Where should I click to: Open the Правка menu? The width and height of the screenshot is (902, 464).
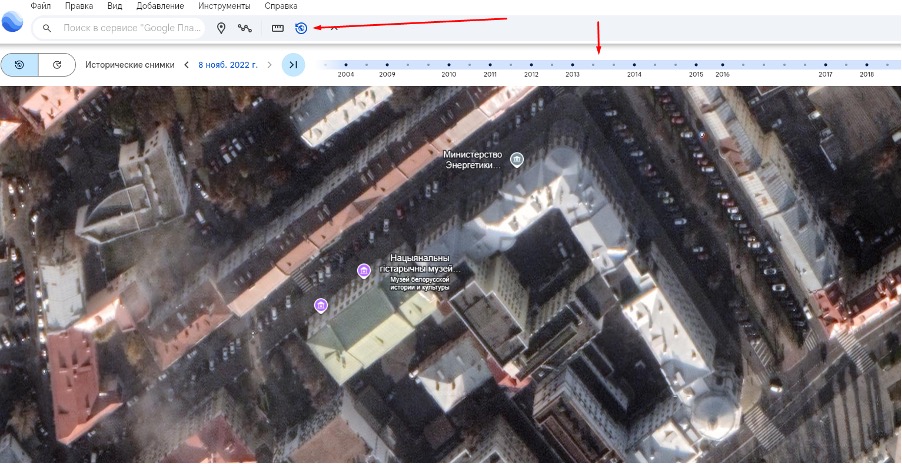79,6
